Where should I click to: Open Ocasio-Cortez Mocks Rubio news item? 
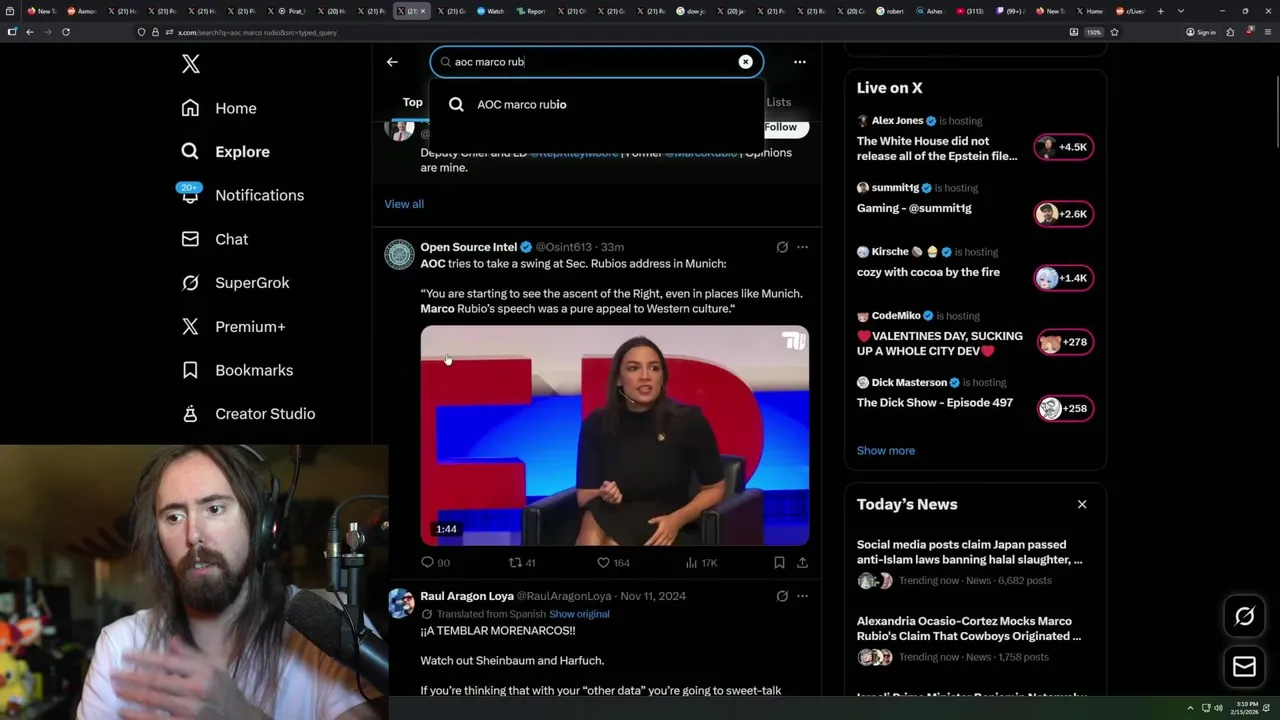(975, 641)
